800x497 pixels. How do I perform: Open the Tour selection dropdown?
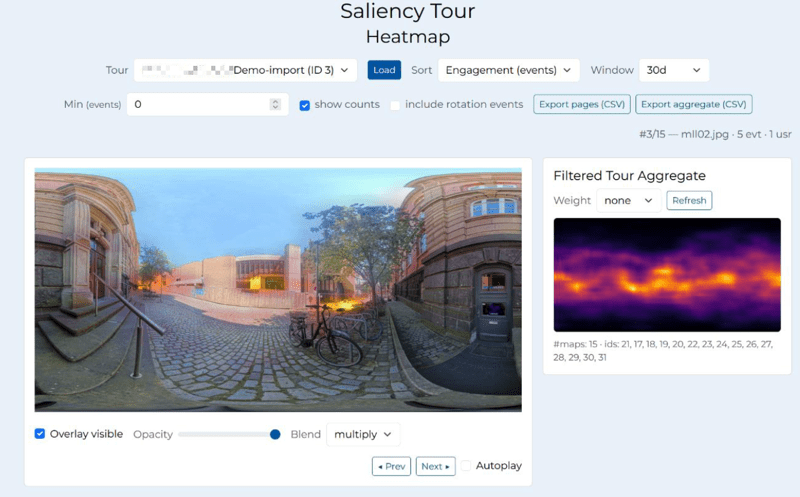(245, 70)
